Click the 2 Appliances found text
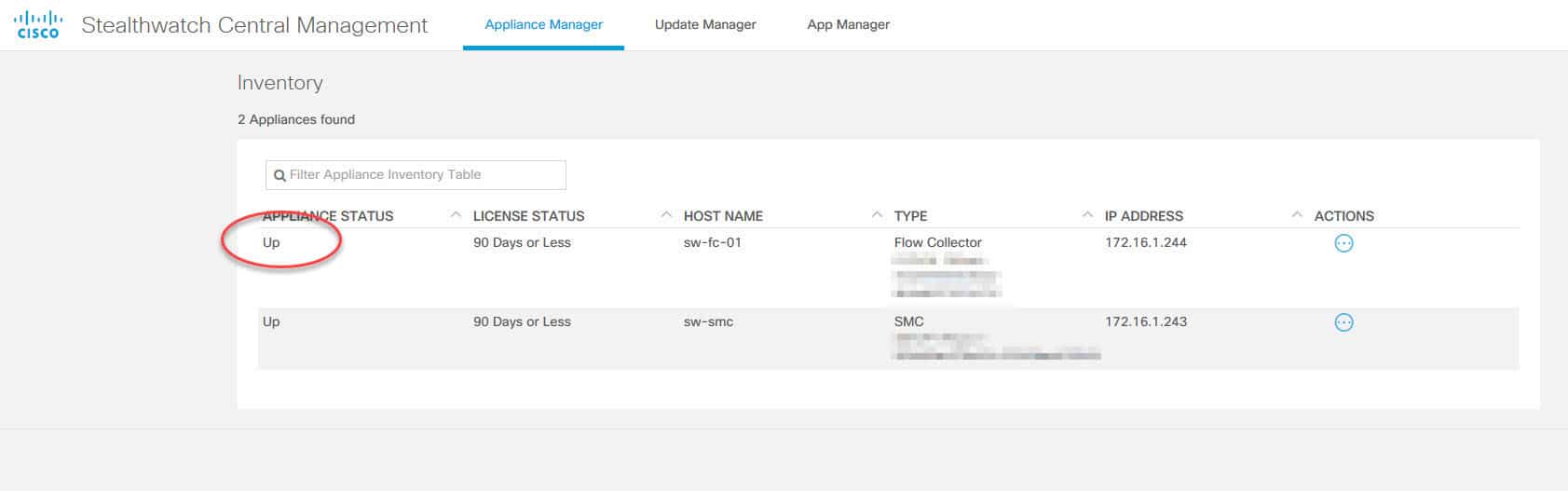Viewport: 1568px width, 491px height. pyautogui.click(x=296, y=119)
